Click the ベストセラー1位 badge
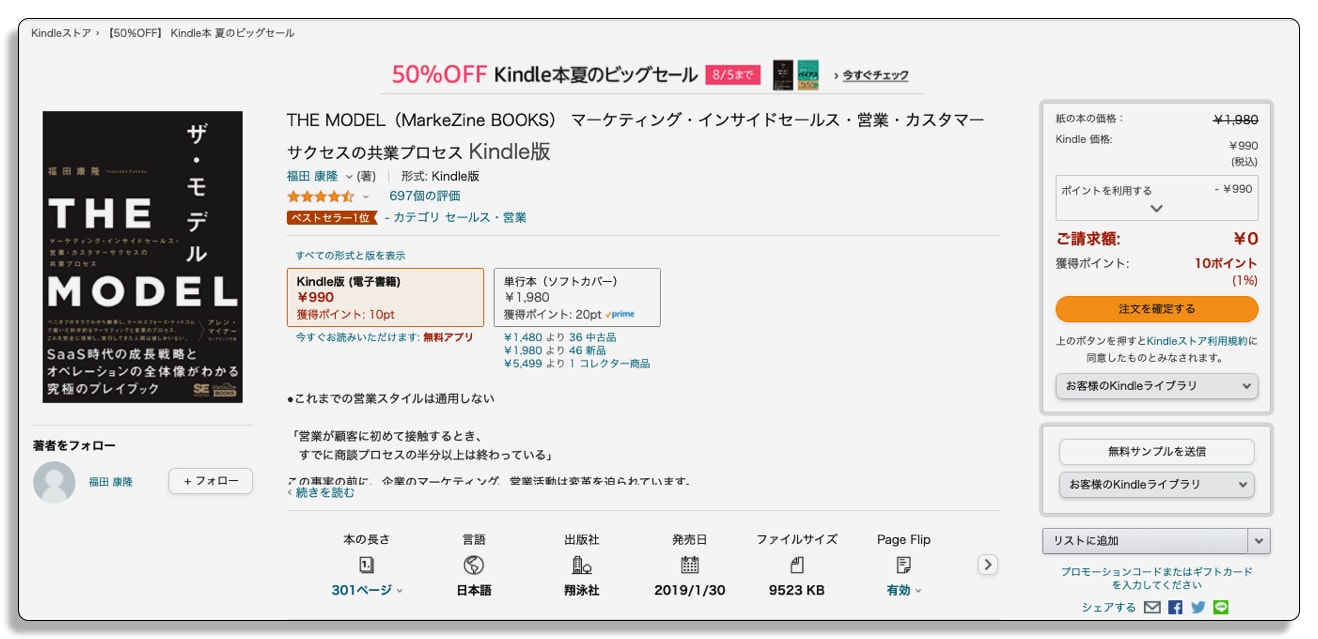The height and width of the screenshot is (639, 1318). click(x=331, y=217)
